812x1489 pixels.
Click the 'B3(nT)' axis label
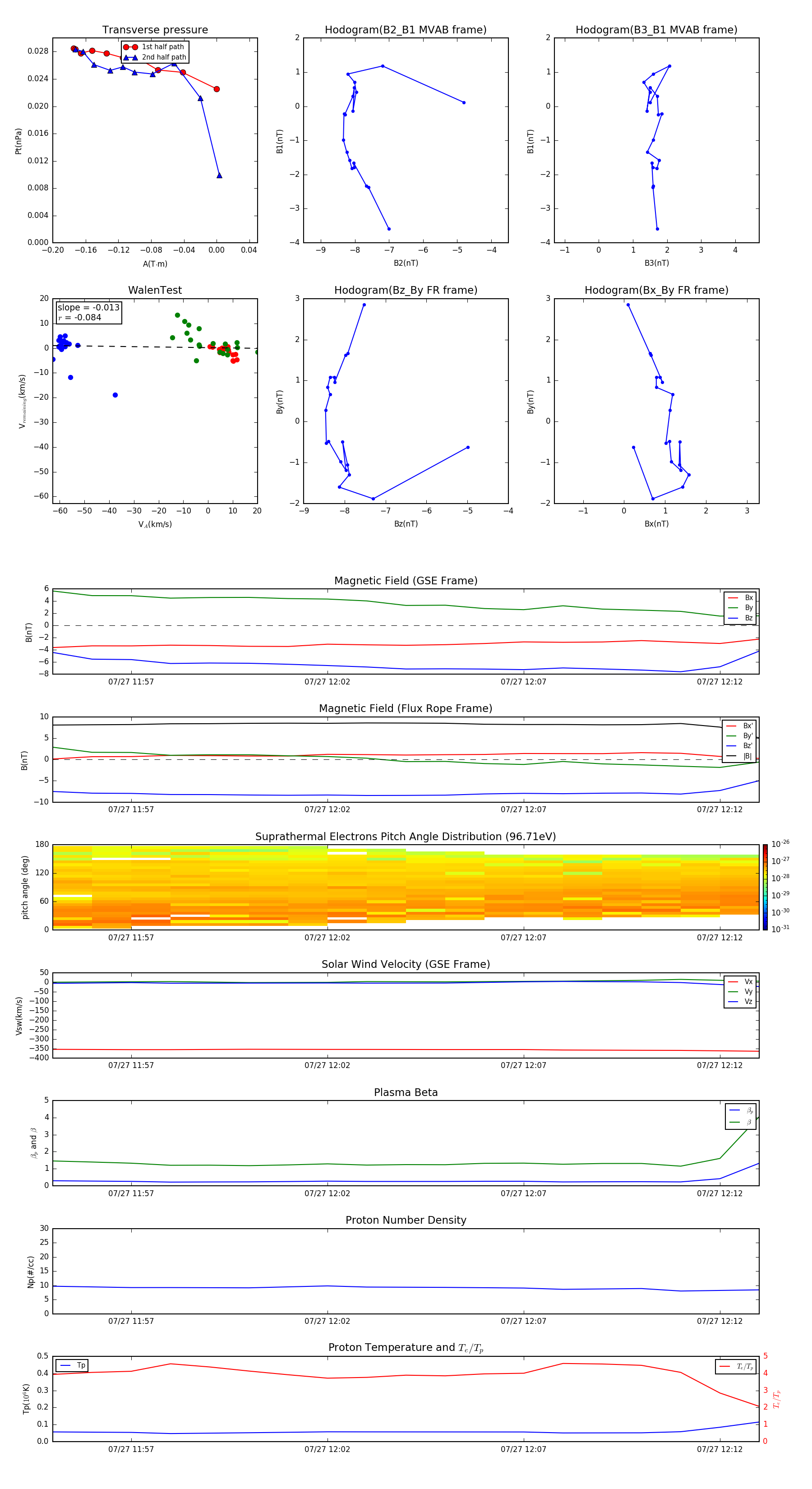pos(656,263)
